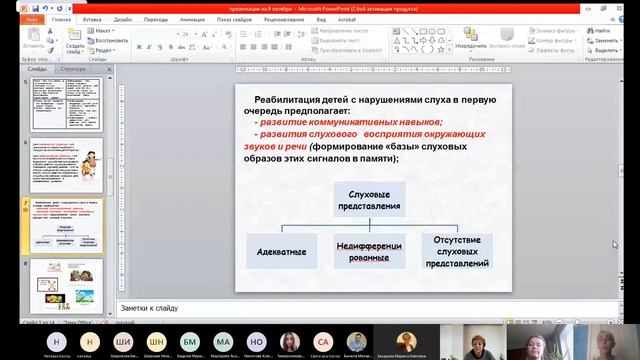
Task: Open the Acrobat ribbon tab
Action: point(347,19)
